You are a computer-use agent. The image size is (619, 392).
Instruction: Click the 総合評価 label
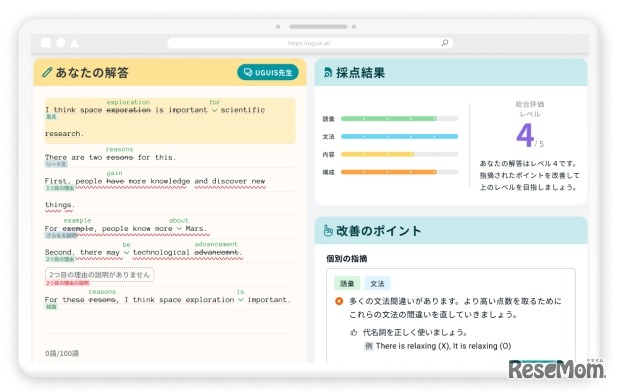click(530, 104)
